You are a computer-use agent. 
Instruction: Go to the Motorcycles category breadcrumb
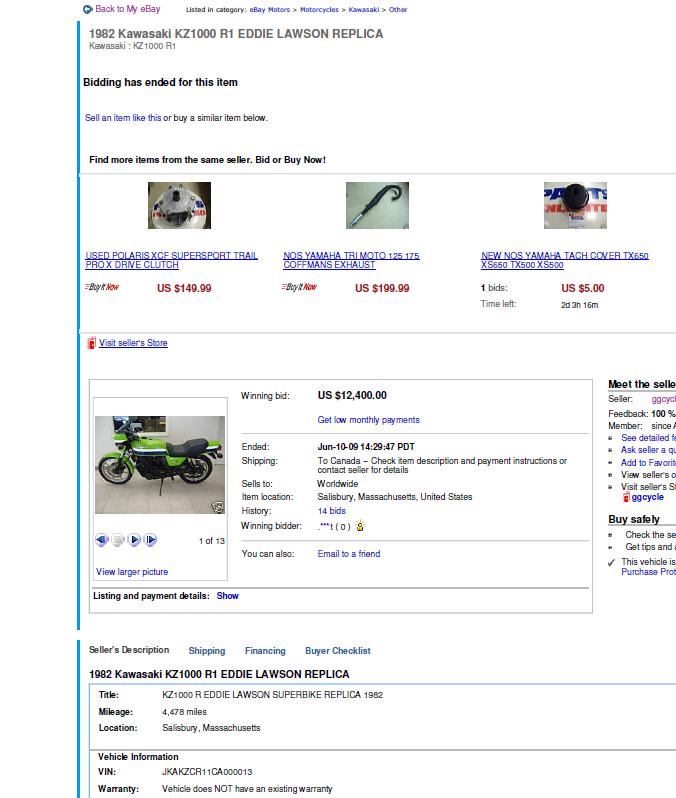pos(319,10)
